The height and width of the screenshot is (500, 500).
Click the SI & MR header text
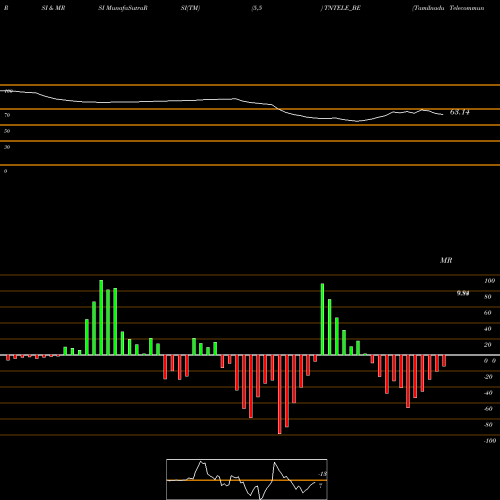(x=53, y=8)
